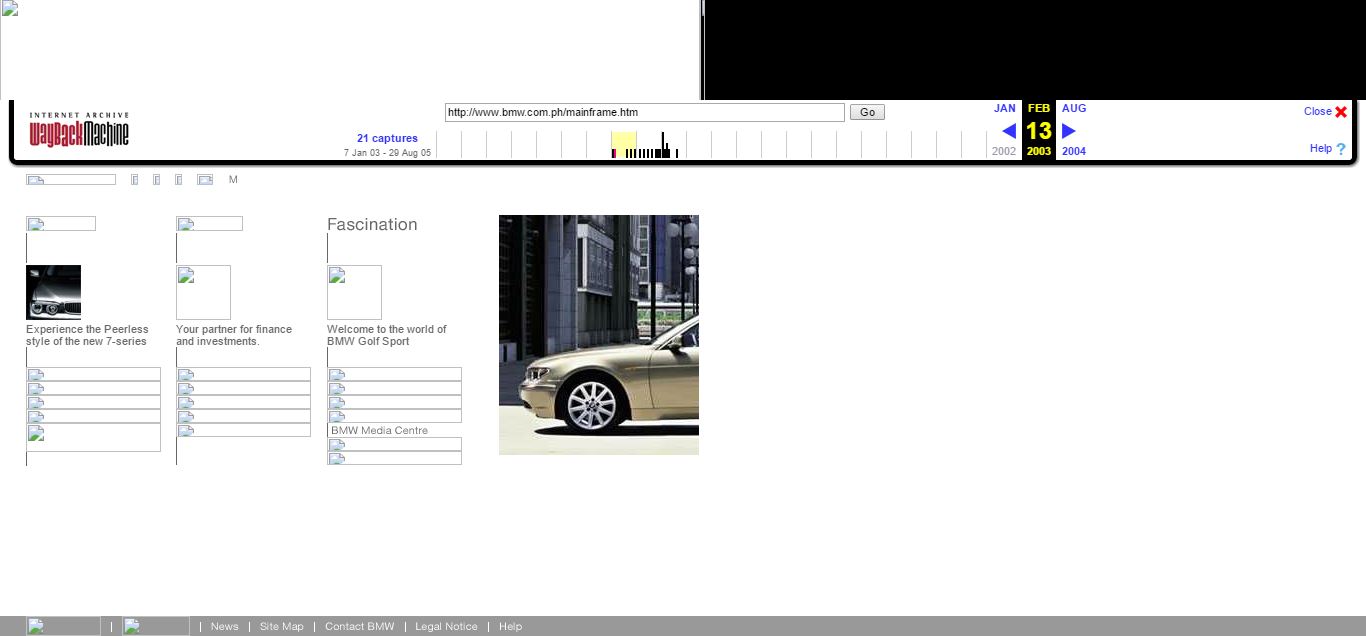Jump to JAN capture month
Screen dimensions: 1366x636
coord(1005,108)
